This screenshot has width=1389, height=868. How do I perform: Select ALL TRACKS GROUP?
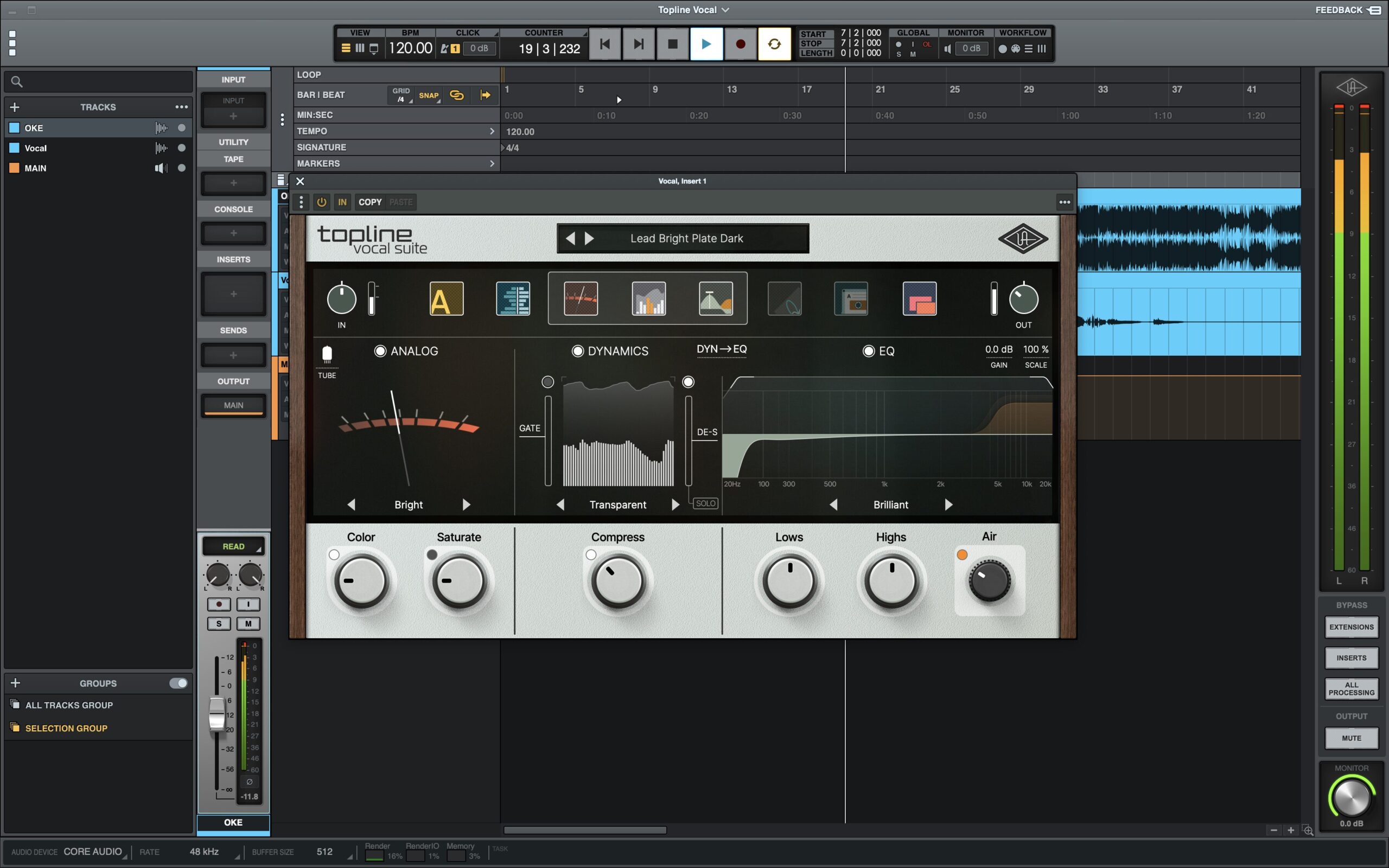98,705
